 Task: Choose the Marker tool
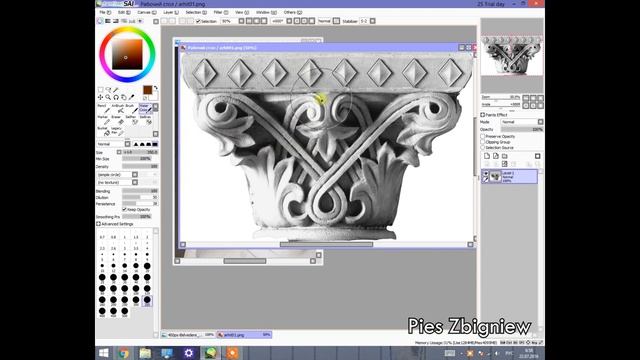[x=104, y=120]
